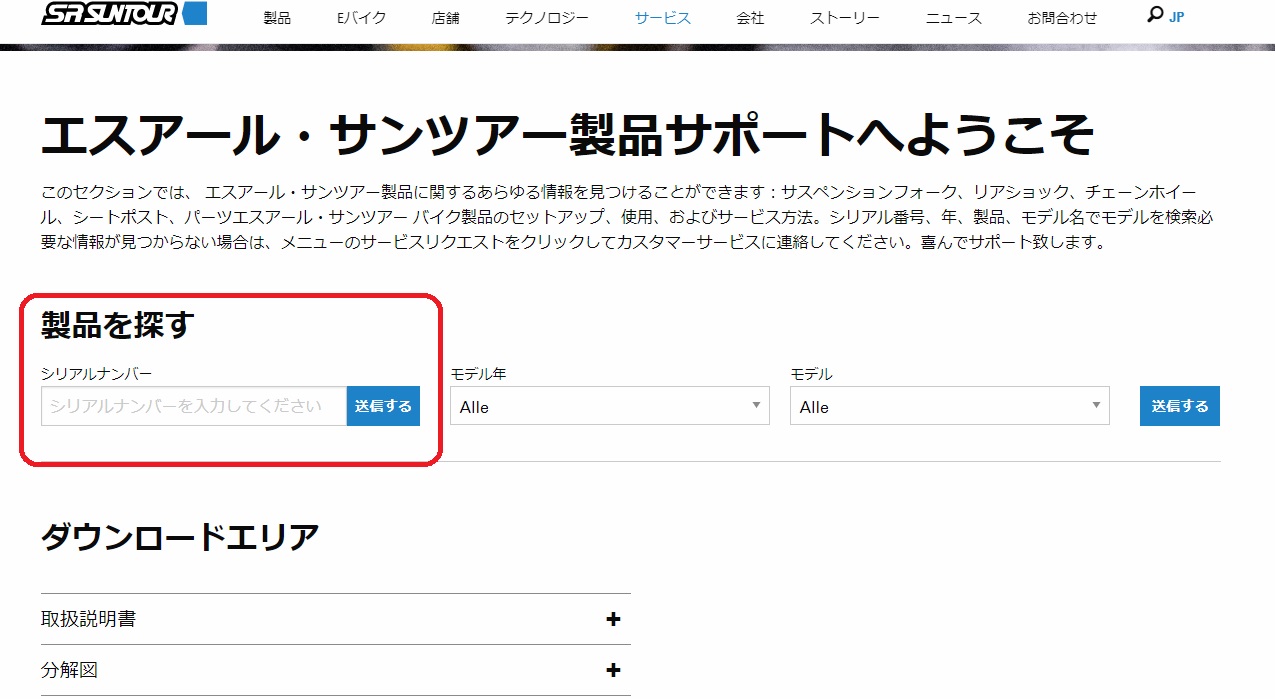This screenshot has height=699, width=1275.
Task: Expand the 取扱説明書 section
Action: tap(336, 619)
